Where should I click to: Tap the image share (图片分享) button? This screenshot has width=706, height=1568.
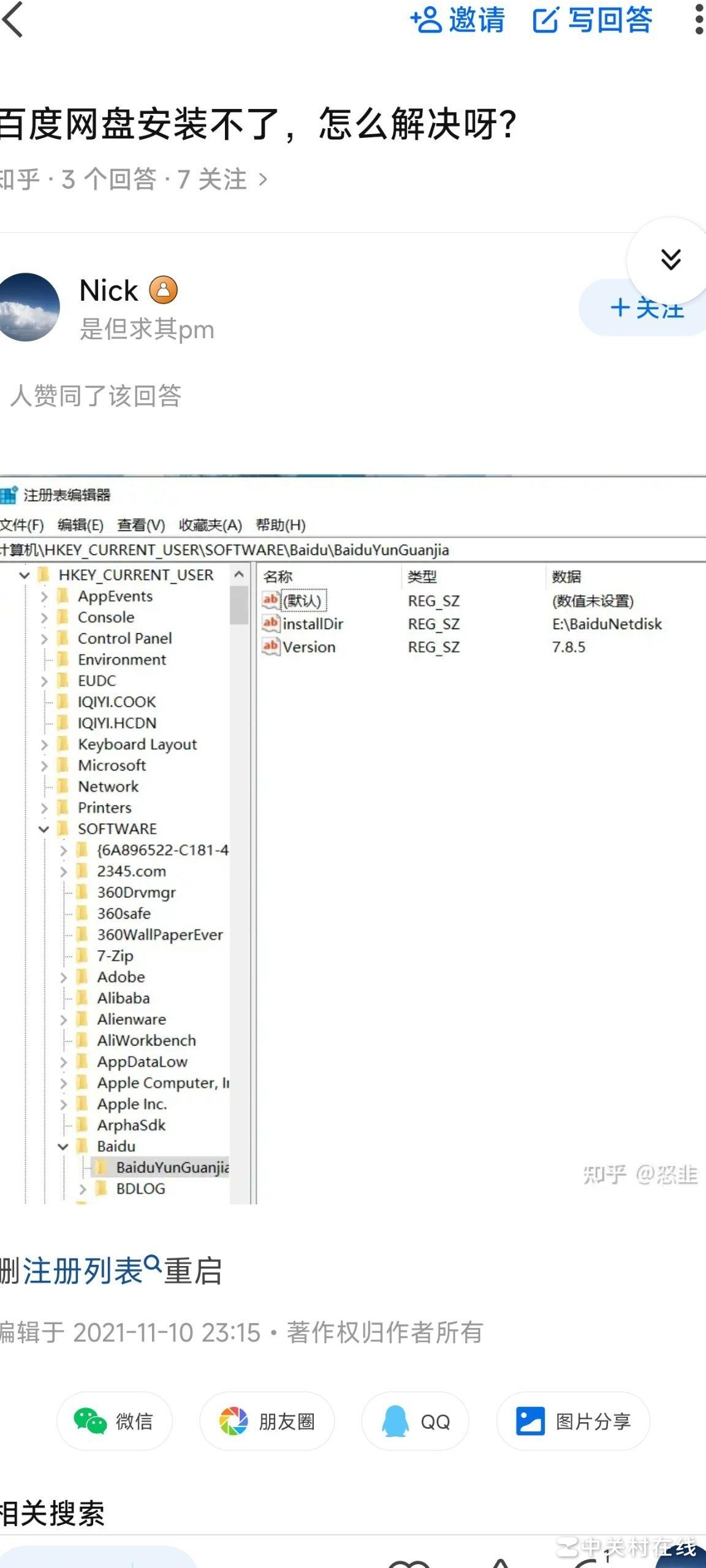pos(573,1421)
